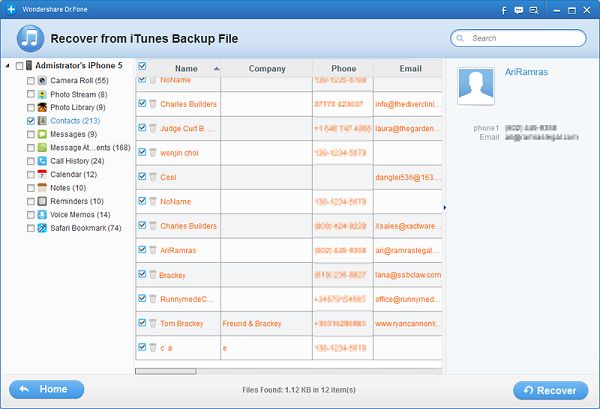The height and width of the screenshot is (409, 600).
Task: Uncheck the Contacts (213) checkbox
Action: [31, 121]
